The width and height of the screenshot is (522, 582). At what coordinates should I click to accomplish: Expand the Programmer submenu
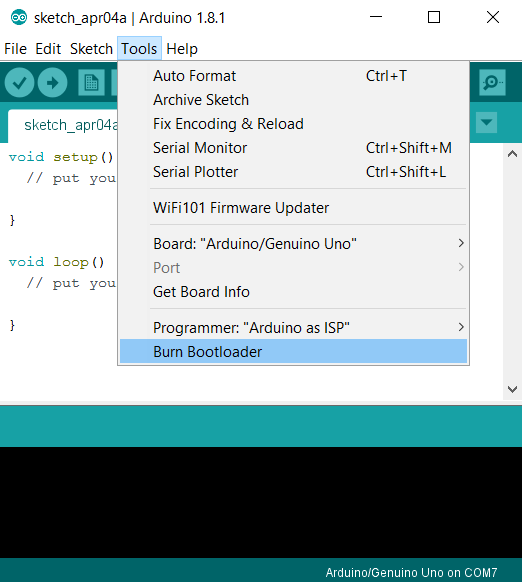pos(293,328)
